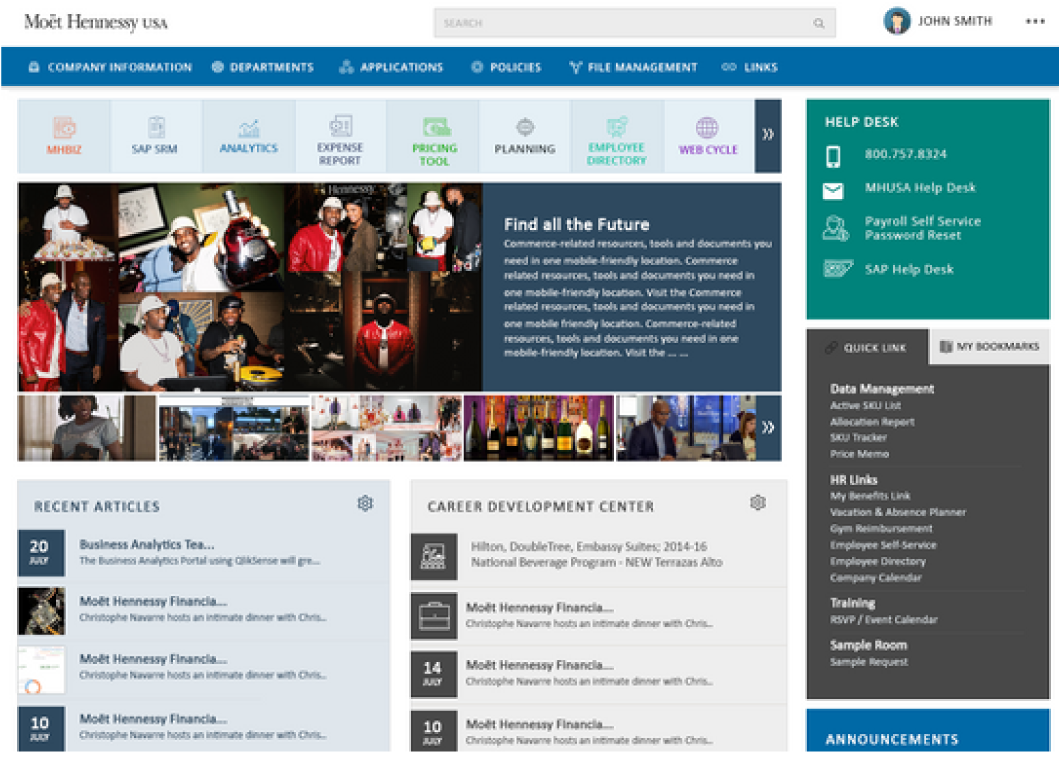The width and height of the screenshot is (1059, 761).
Task: Click the 10 July badge in Recent Articles
Action: [x=41, y=729]
